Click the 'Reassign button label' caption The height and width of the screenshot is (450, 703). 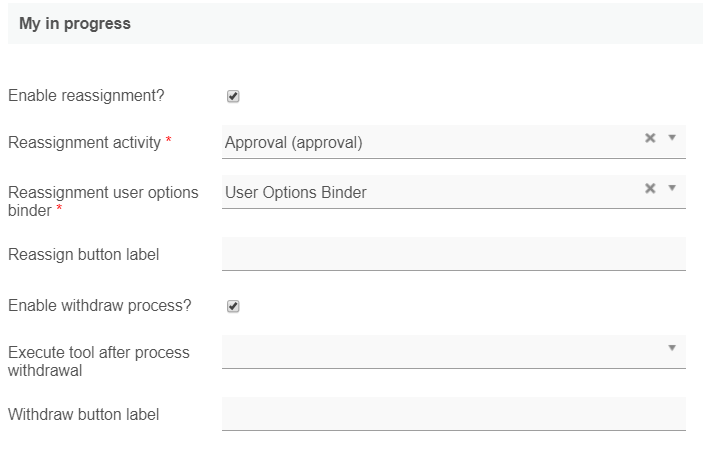83,255
